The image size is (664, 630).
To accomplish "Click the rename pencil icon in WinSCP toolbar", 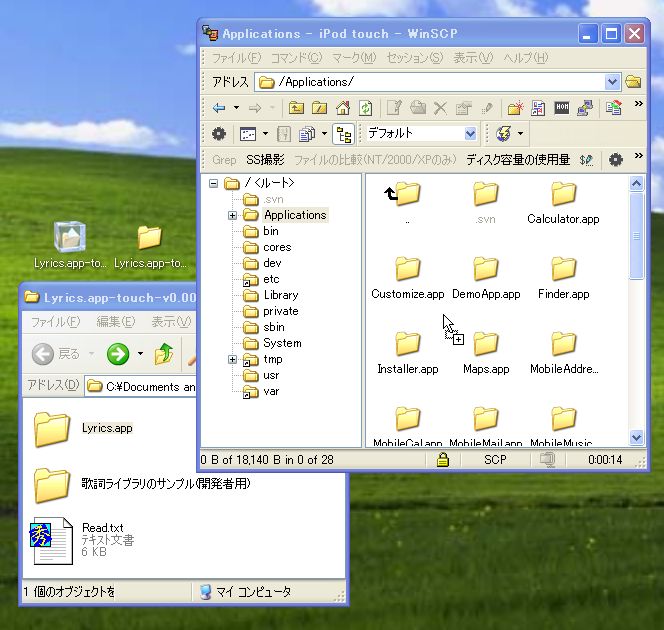I will (x=487, y=108).
